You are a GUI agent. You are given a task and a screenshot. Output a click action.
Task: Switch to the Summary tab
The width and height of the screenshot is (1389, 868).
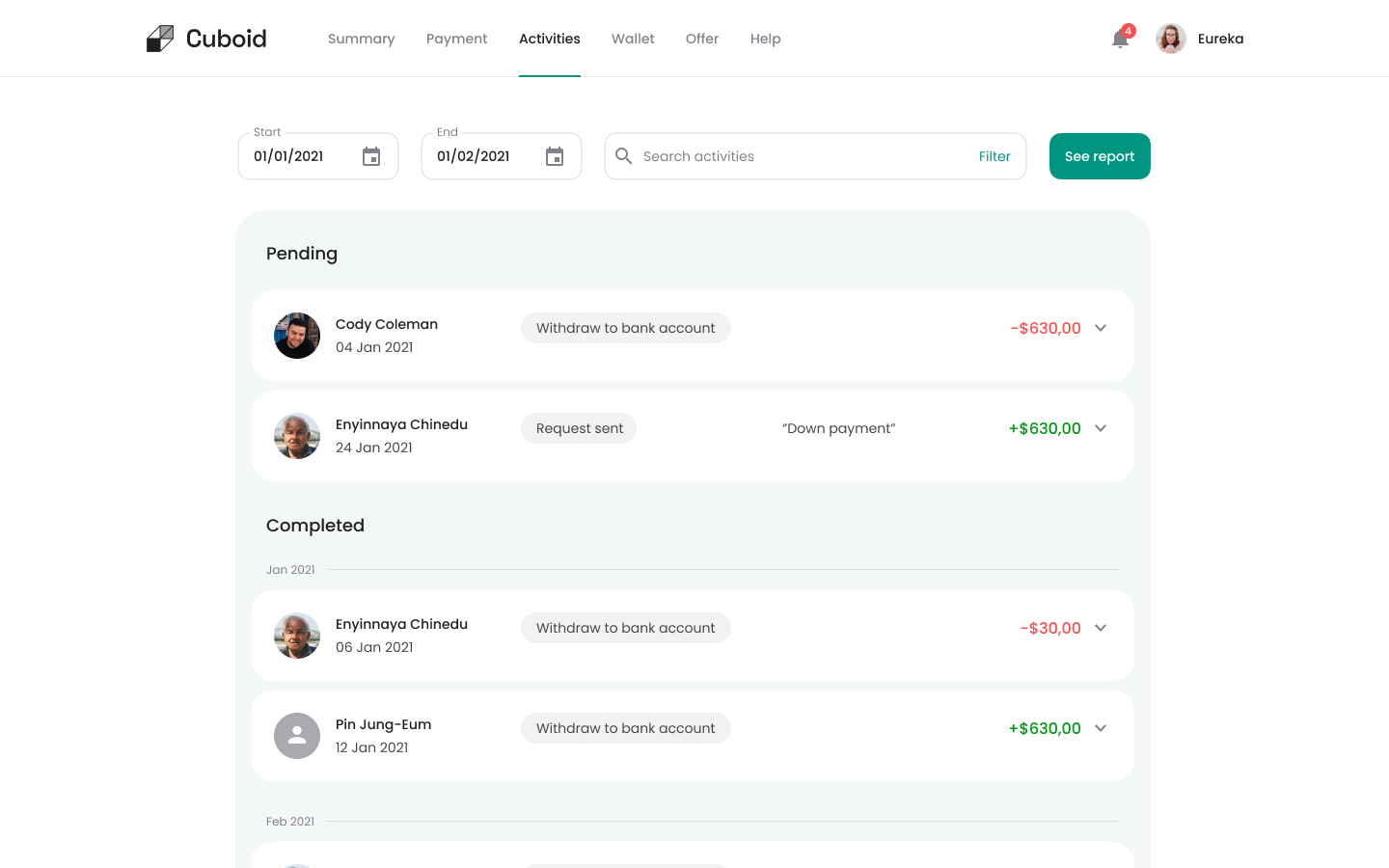[361, 39]
